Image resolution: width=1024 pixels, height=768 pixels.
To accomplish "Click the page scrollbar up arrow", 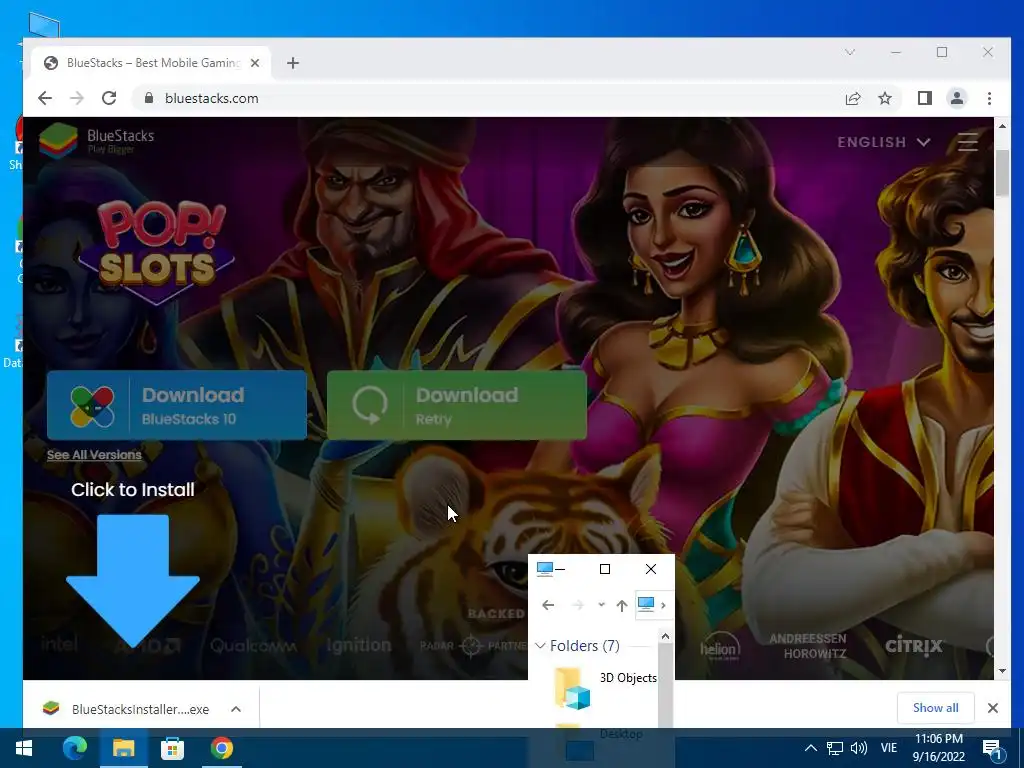I will click(x=1002, y=125).
